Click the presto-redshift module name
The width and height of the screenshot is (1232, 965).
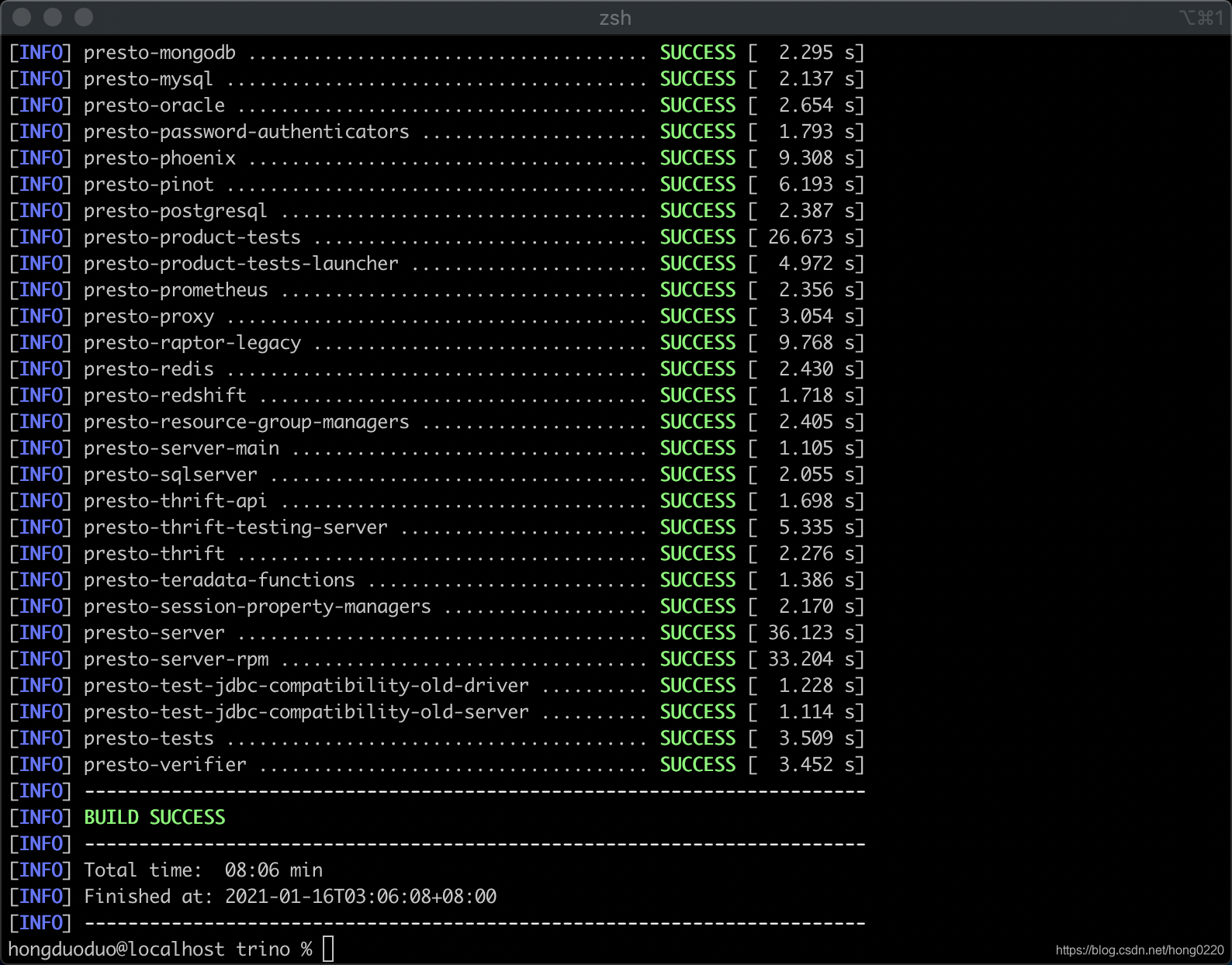point(165,396)
